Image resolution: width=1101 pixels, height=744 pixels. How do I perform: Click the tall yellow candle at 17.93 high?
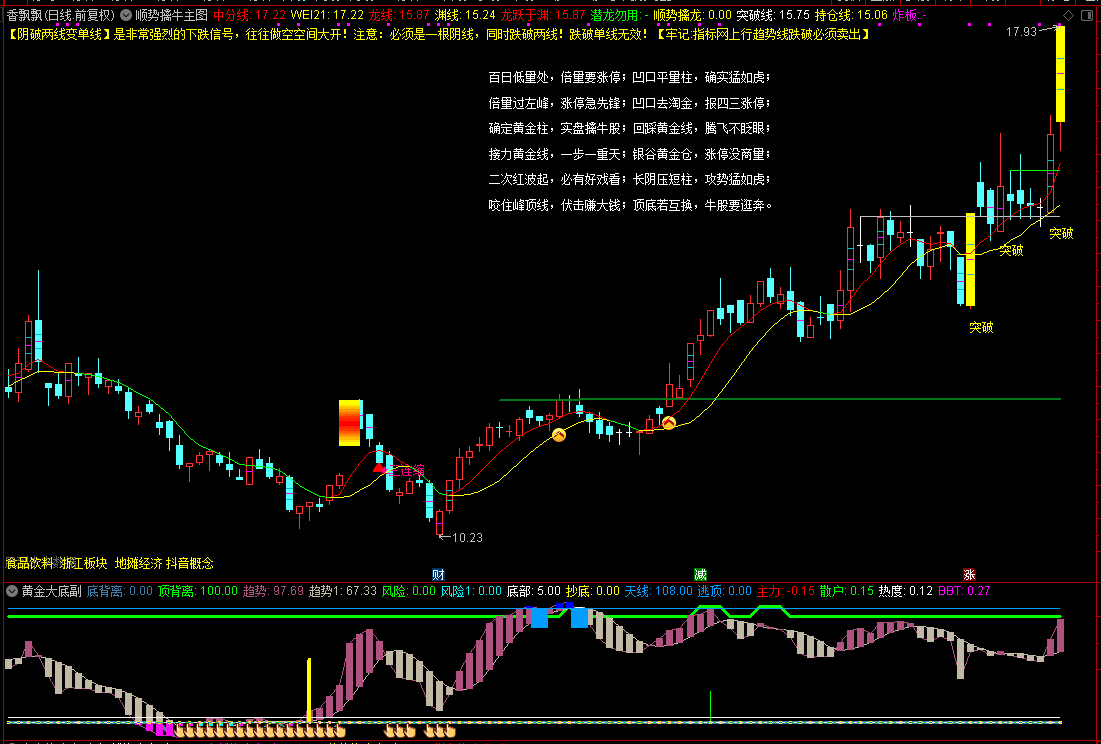(1060, 74)
